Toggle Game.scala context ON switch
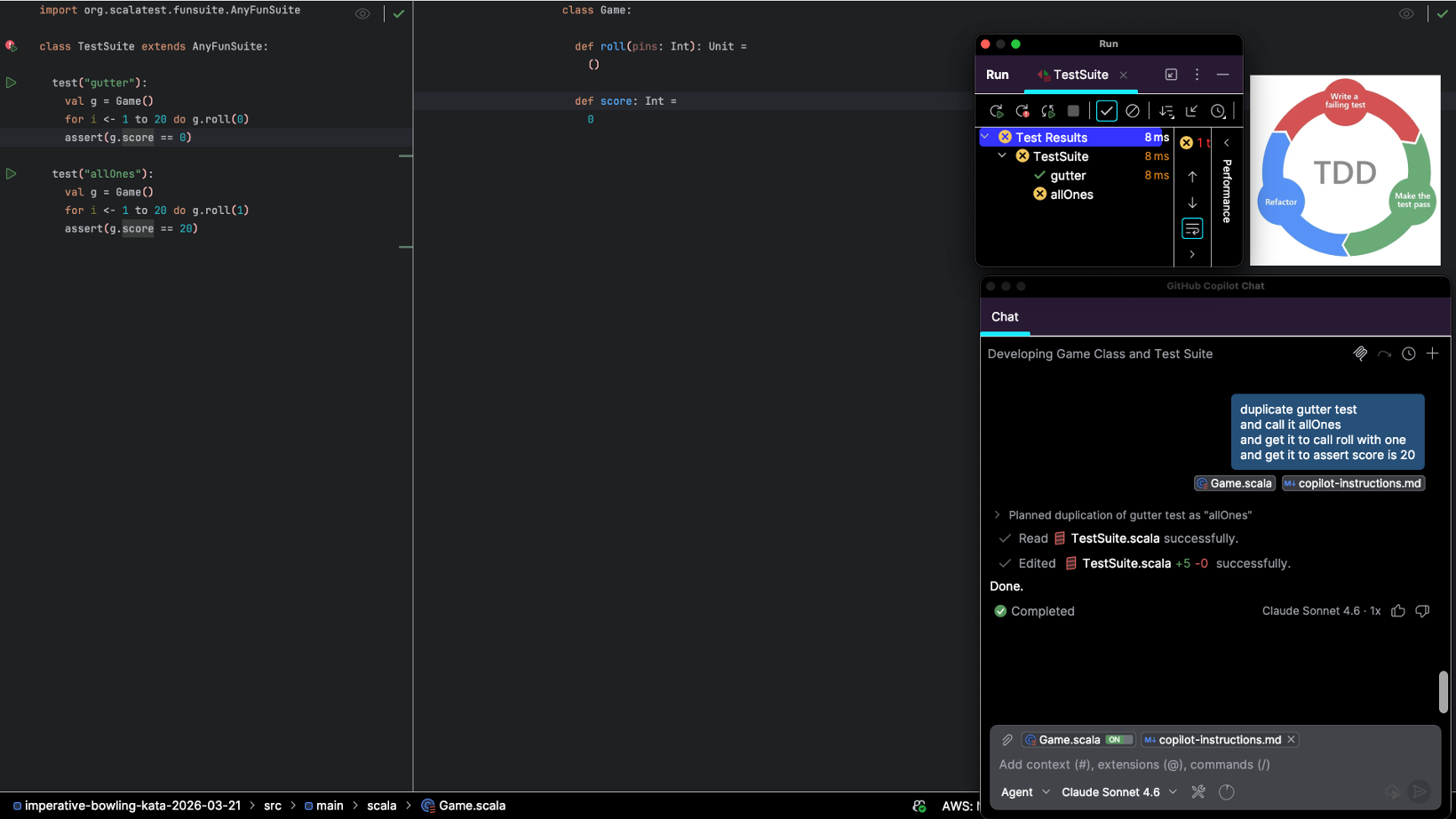 [1118, 740]
